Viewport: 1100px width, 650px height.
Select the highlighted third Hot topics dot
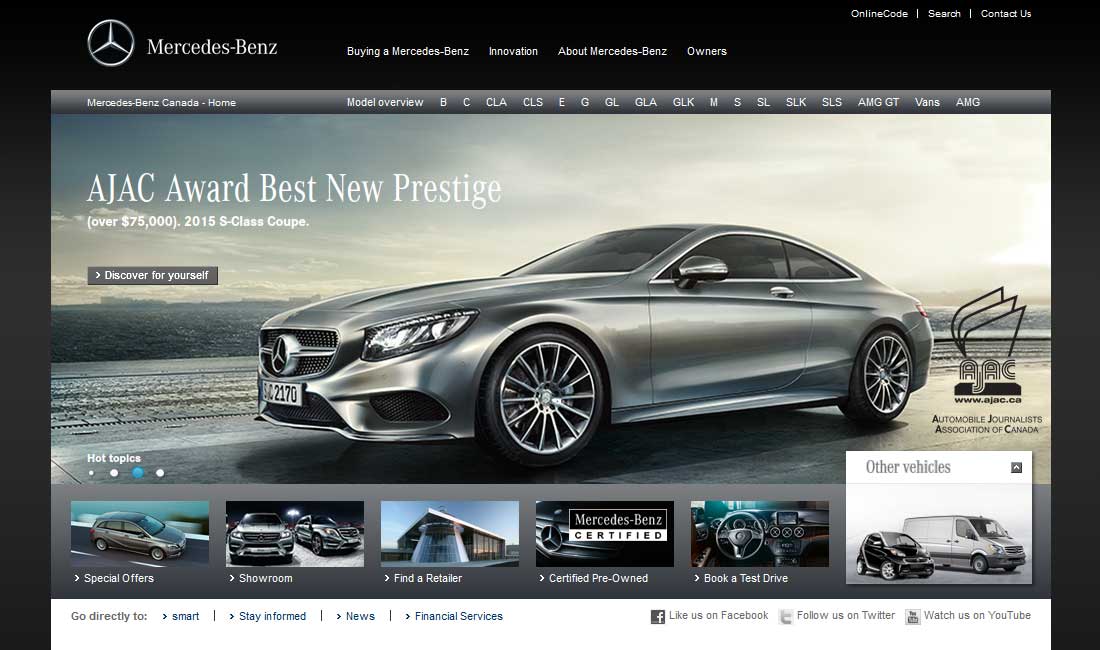[138, 473]
